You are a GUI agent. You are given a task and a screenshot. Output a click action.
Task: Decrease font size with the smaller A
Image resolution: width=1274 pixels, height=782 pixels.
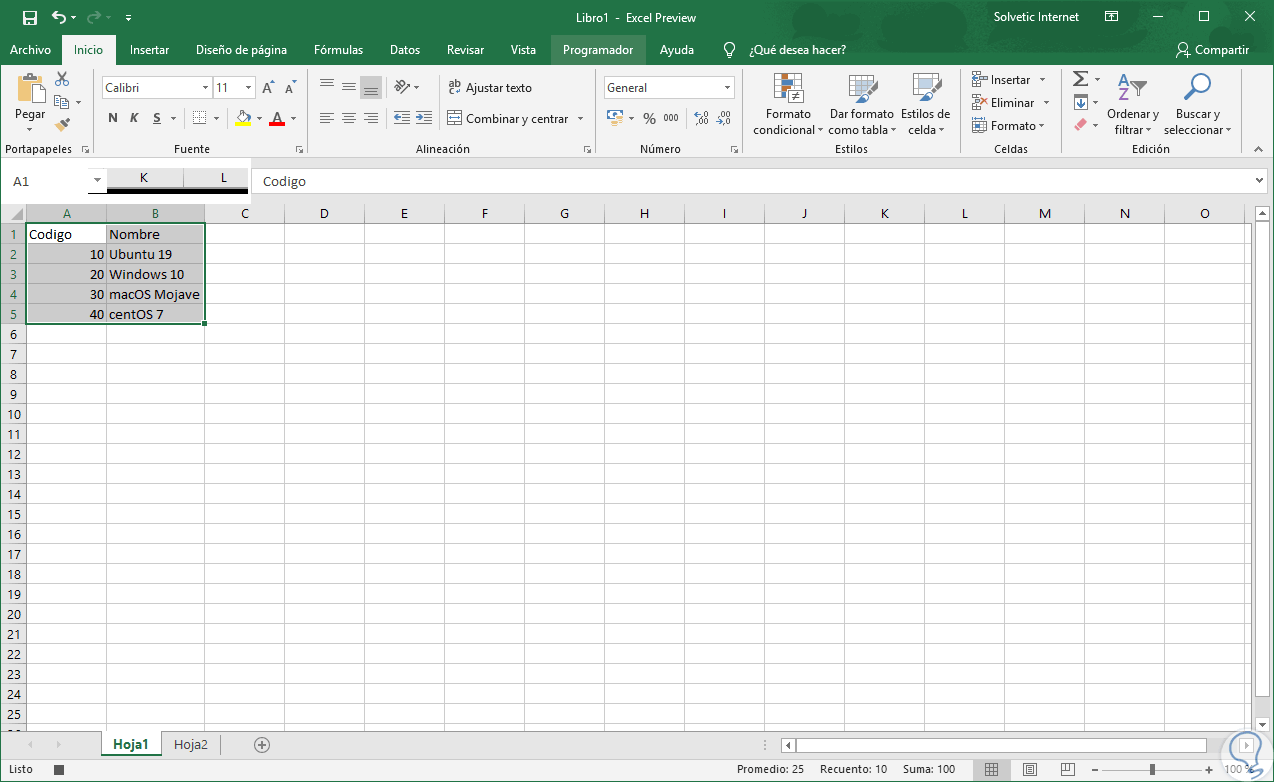[291, 88]
